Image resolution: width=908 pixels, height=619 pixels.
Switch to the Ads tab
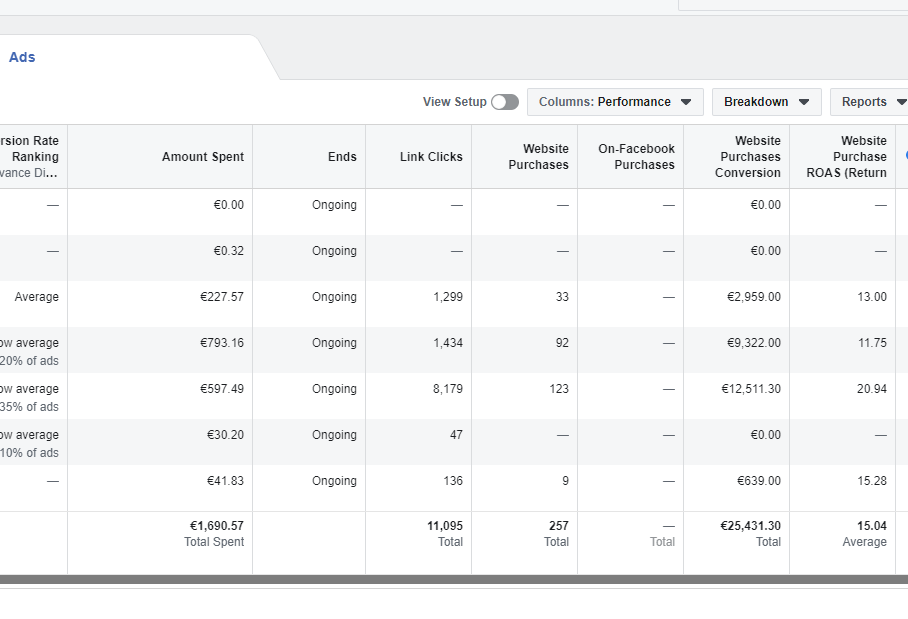(22, 57)
